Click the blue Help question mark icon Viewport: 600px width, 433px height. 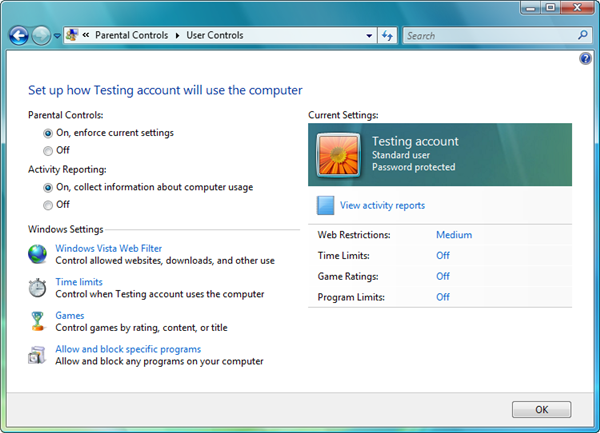(585, 59)
